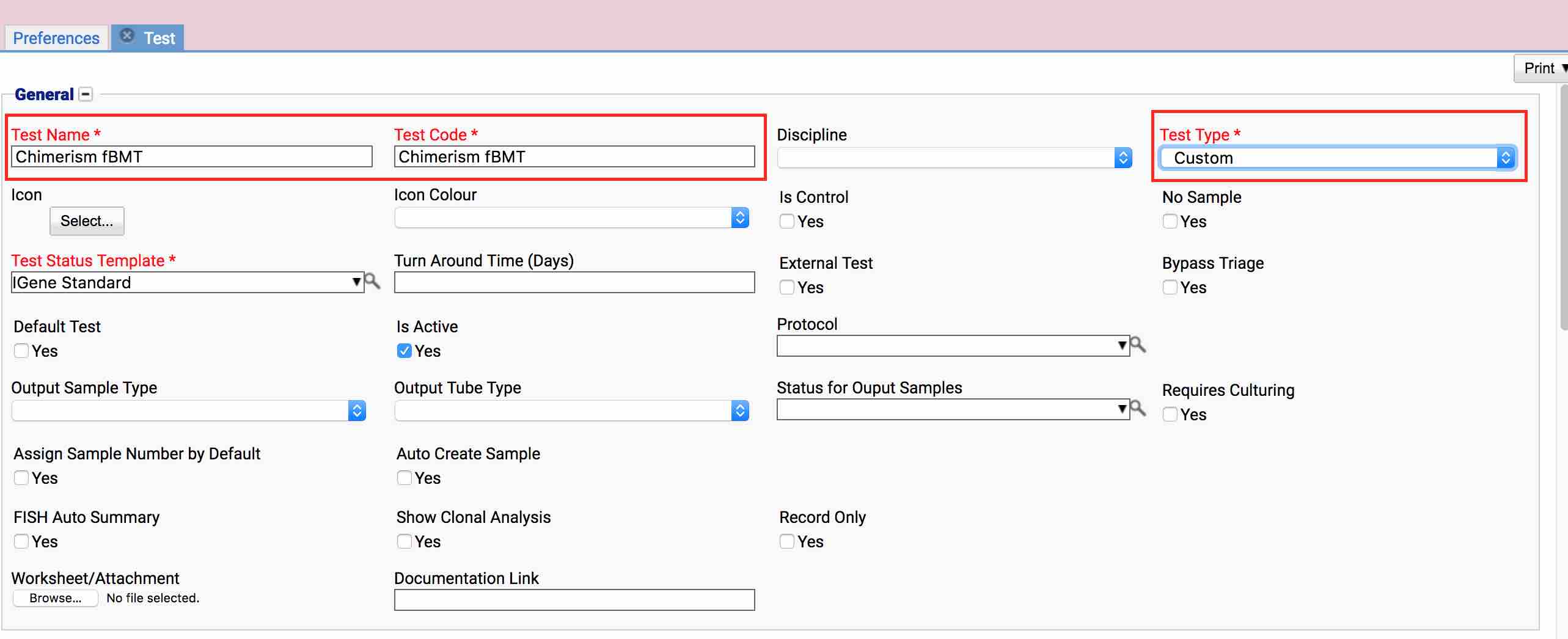Enable Auto Create Sample checkbox
The image size is (1568, 639).
click(404, 478)
